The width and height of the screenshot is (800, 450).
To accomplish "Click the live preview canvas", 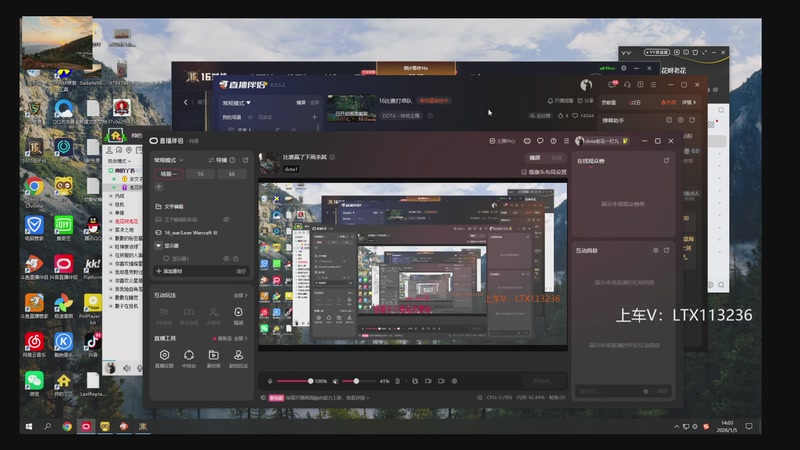I will point(413,265).
